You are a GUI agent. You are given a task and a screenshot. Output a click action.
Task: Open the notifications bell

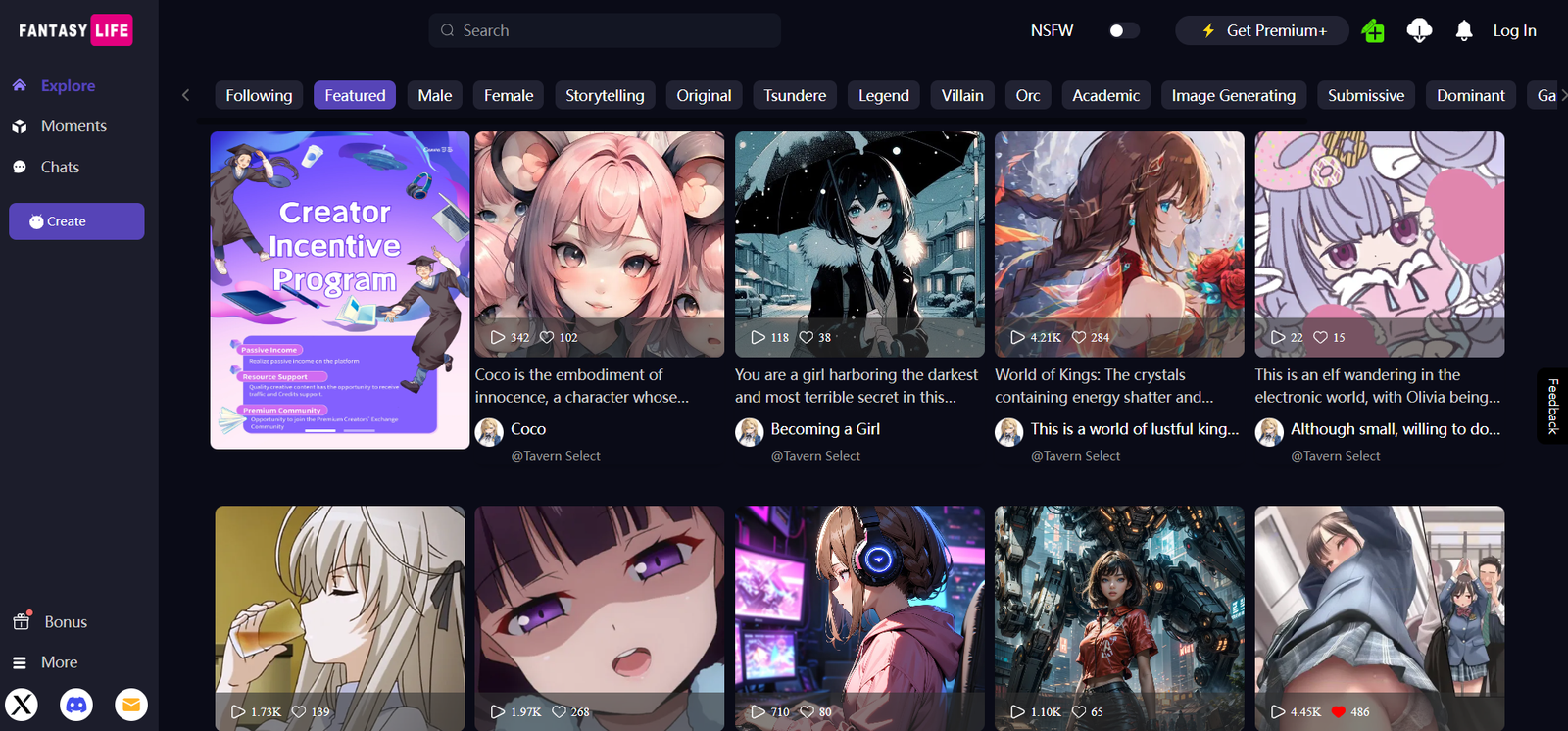1464,31
